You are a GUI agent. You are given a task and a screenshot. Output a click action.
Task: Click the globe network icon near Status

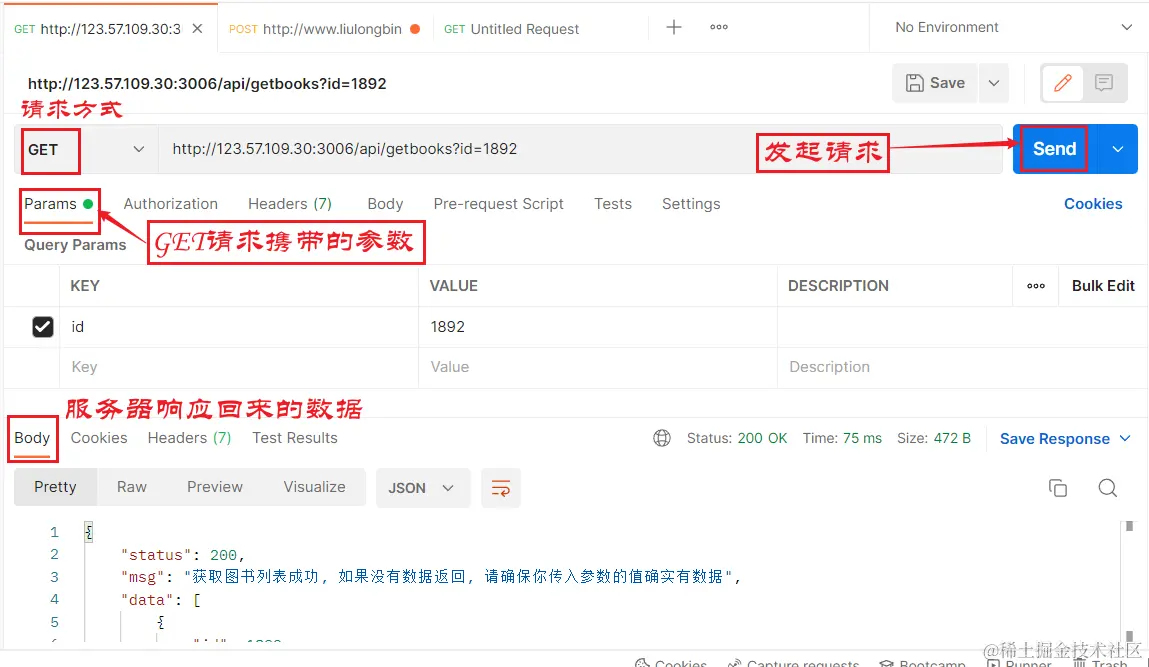click(662, 438)
